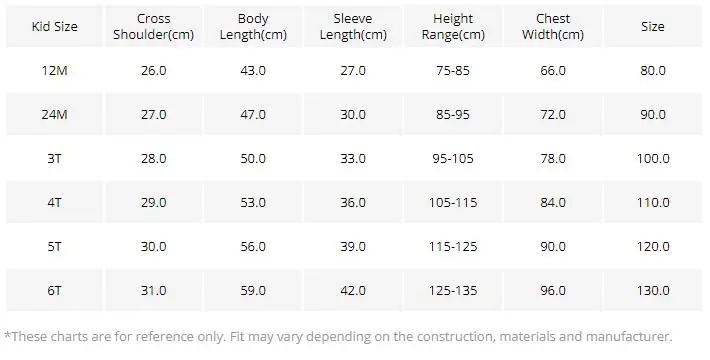Viewport: 710px width, 360px height.
Task: Click the Size column header
Action: coord(652,26)
